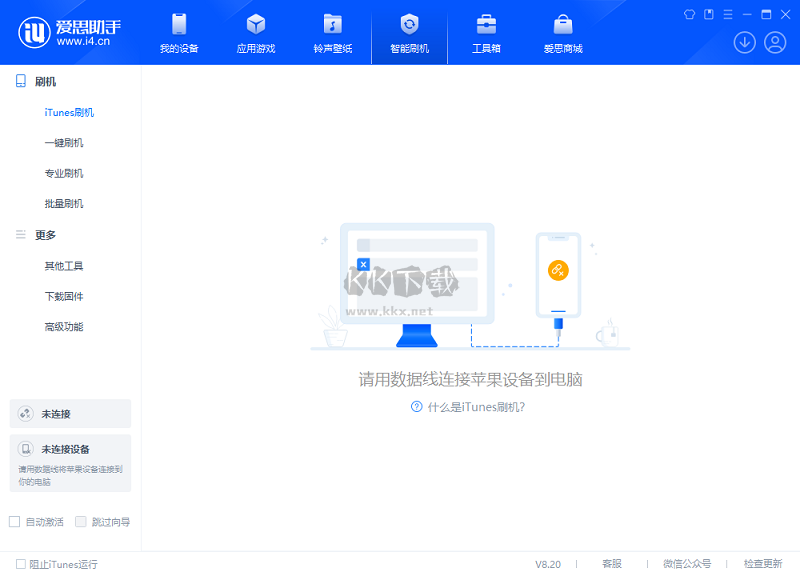Screen dimensions: 800x576
Task: Open the 铃声壁纸 music folder icon
Action: pyautogui.click(x=333, y=24)
